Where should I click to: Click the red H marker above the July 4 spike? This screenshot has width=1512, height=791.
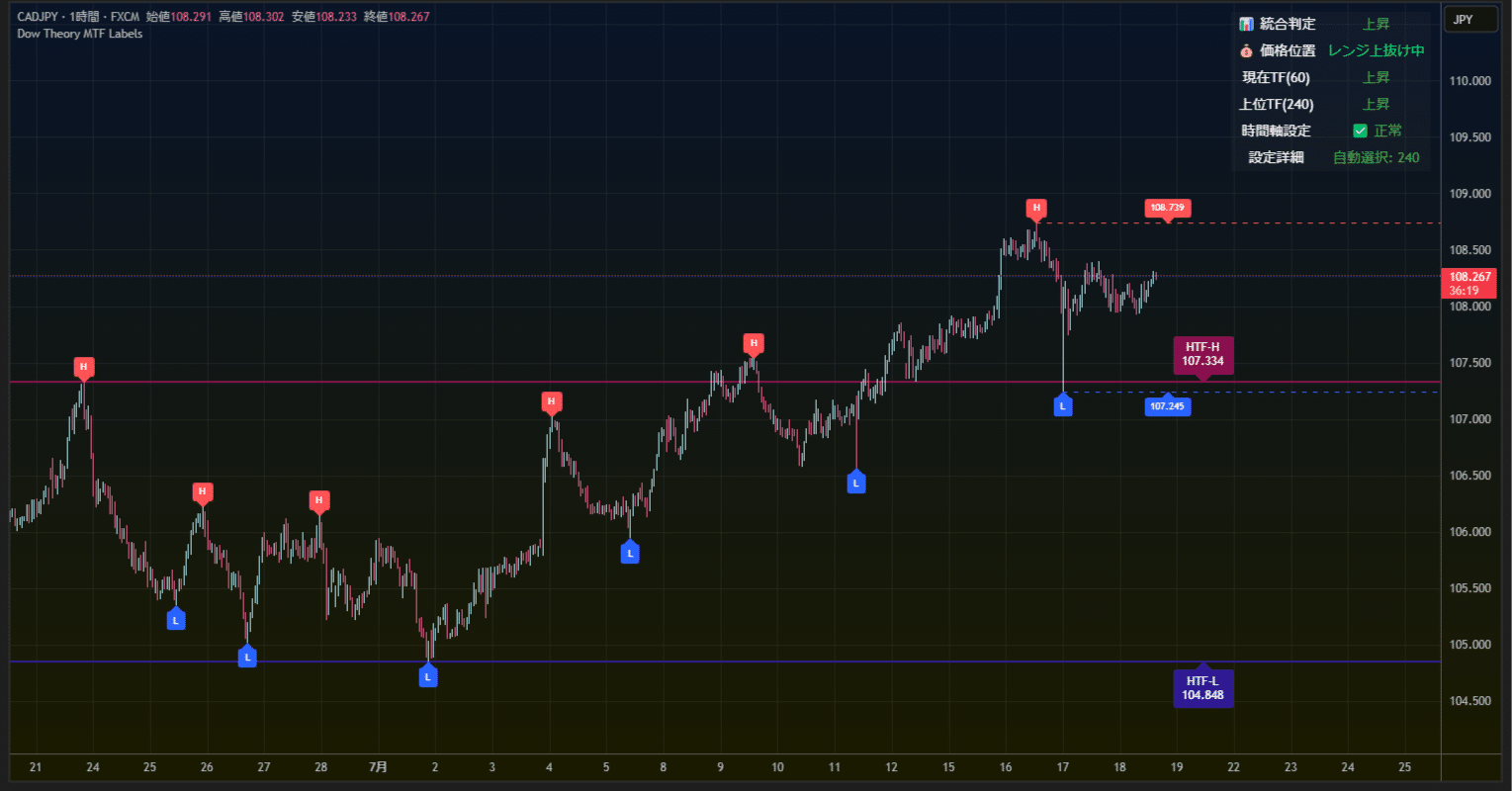coord(552,402)
